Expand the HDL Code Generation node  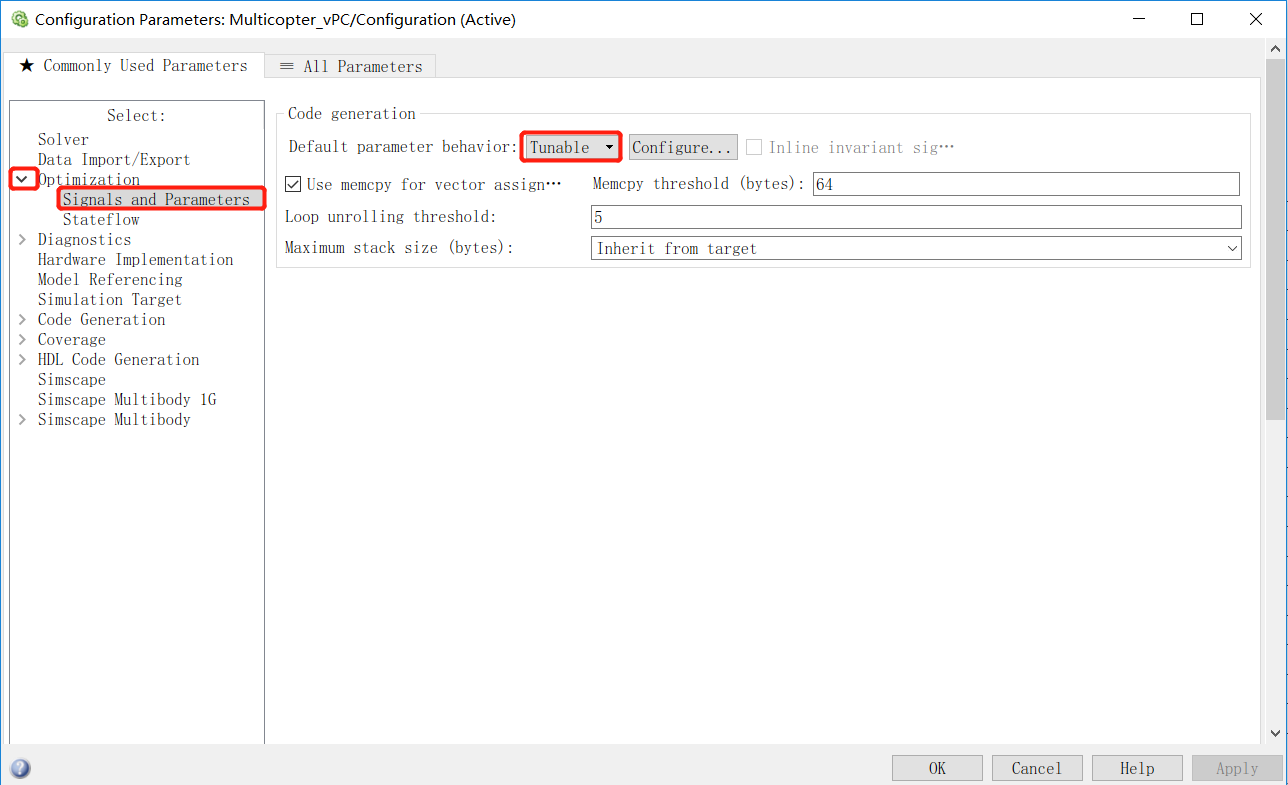coord(22,359)
